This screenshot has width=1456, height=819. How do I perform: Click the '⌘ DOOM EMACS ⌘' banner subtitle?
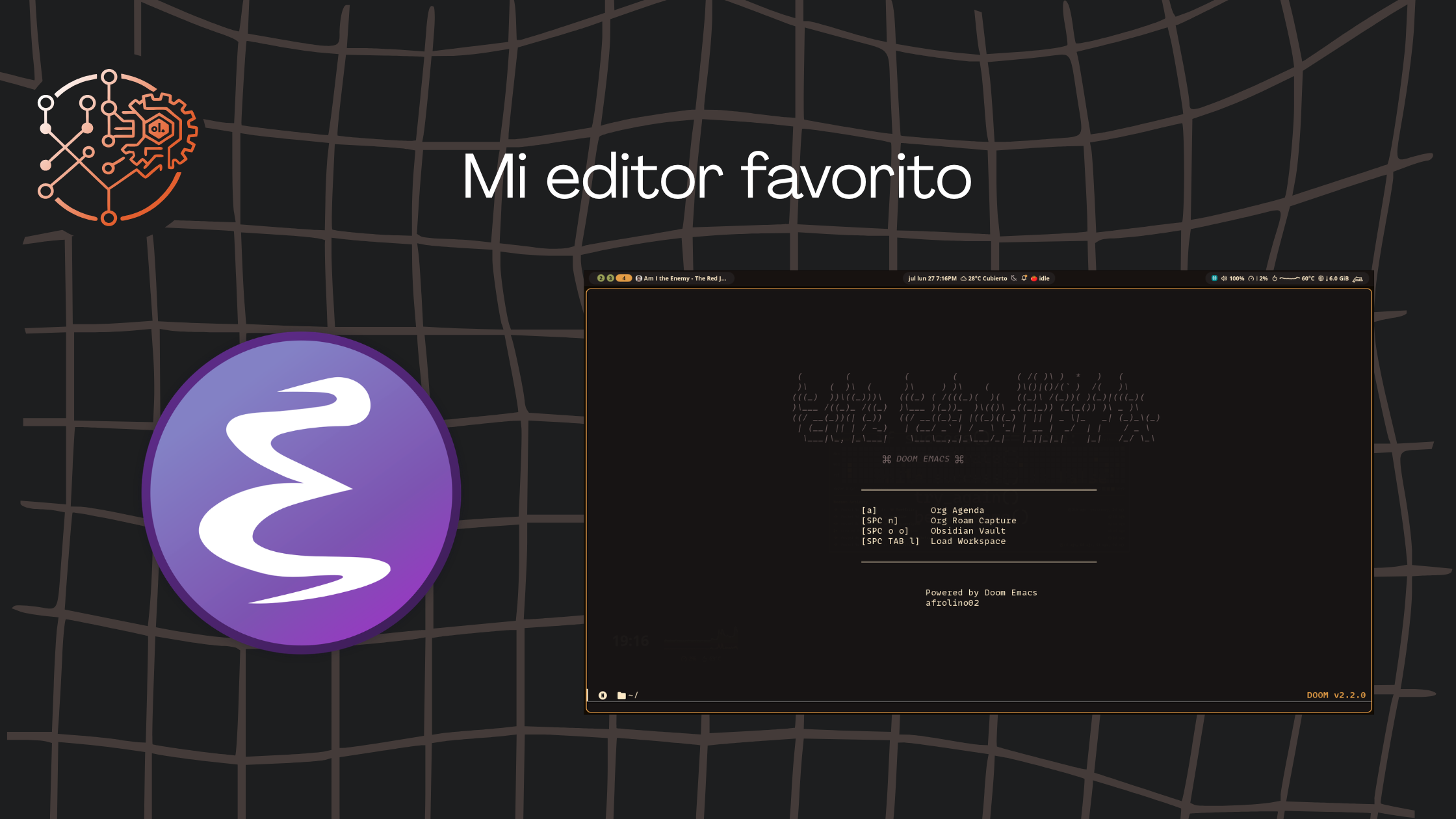pyautogui.click(x=922, y=459)
